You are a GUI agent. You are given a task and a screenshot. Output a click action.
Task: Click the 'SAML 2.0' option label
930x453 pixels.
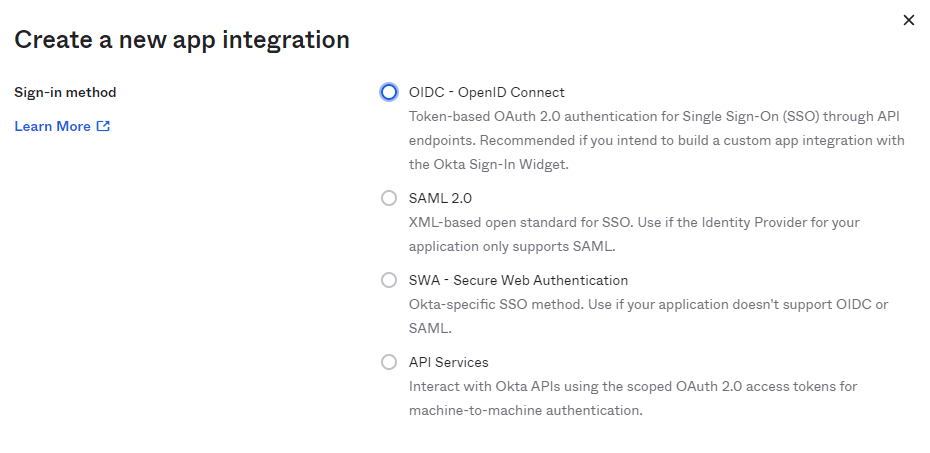(440, 198)
